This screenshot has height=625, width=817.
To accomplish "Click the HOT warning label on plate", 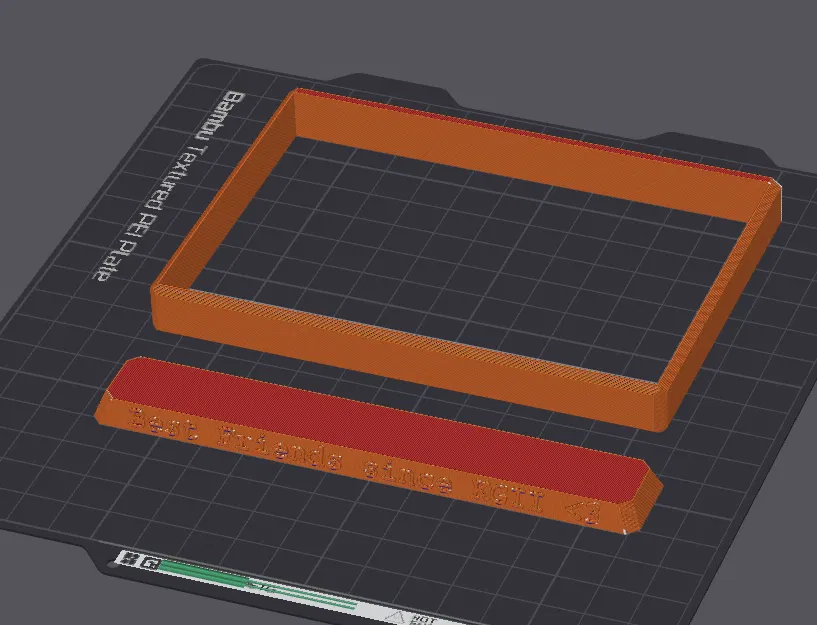I will pos(424,619).
